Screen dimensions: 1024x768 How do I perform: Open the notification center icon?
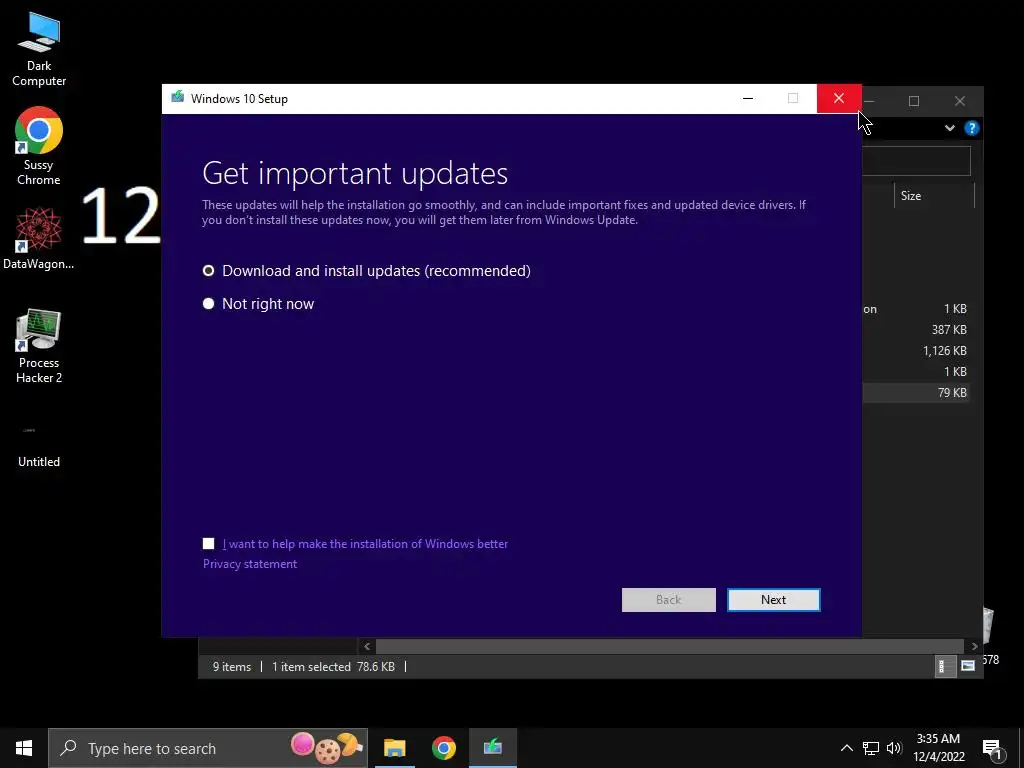(991, 748)
